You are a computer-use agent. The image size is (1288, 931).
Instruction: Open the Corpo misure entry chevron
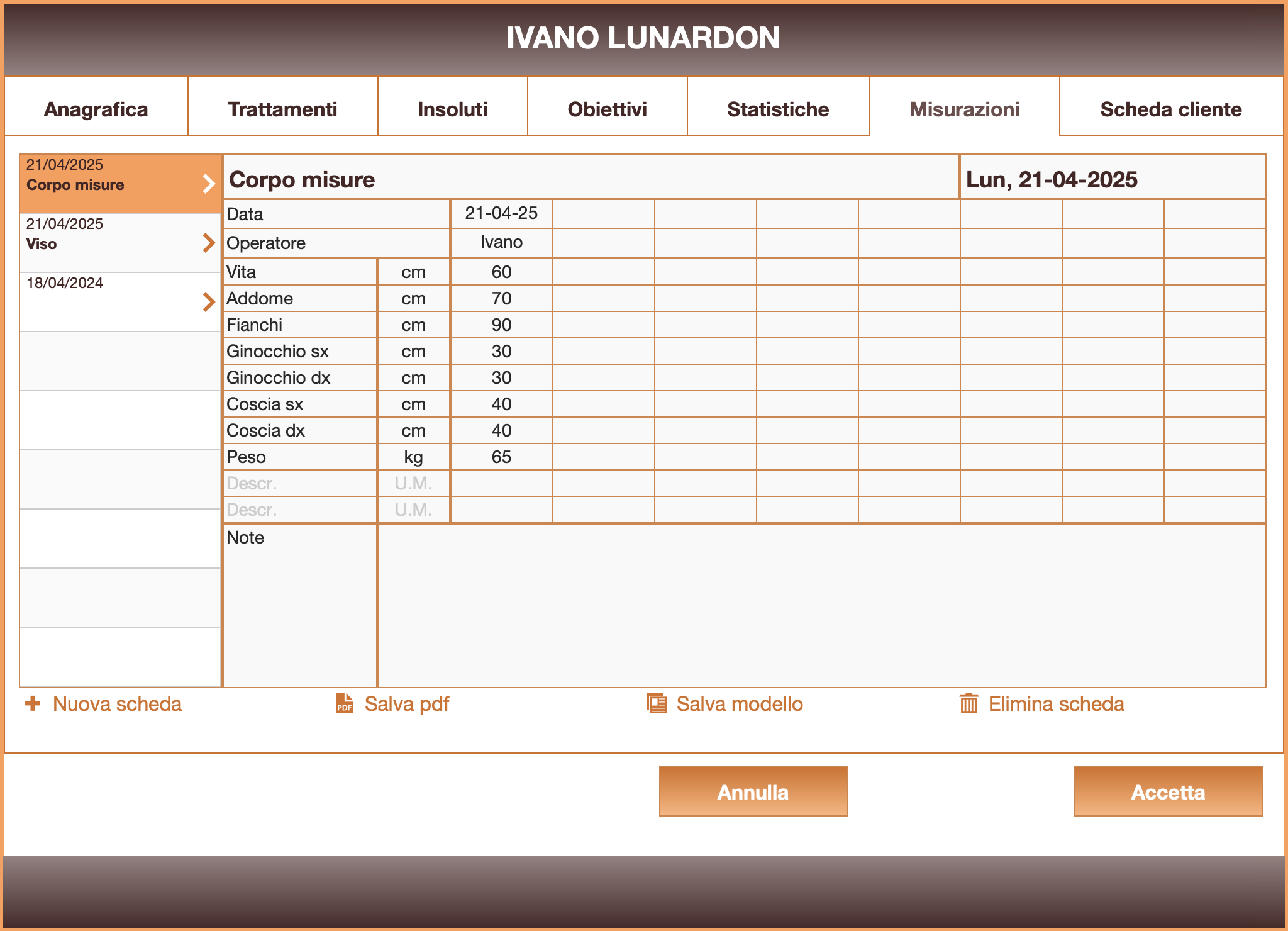[209, 184]
